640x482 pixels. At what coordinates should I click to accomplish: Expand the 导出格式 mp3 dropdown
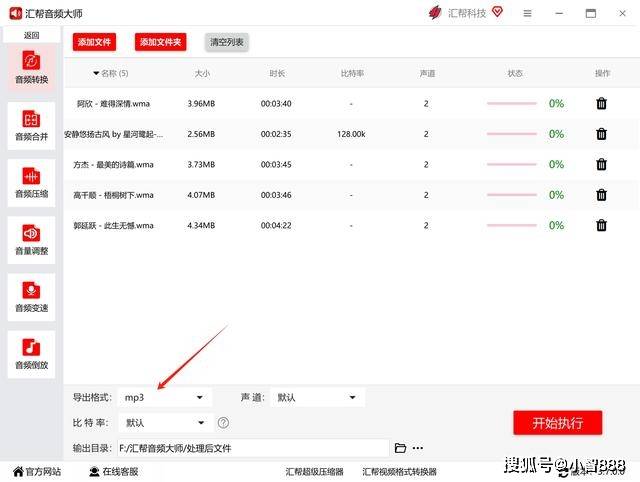[x=164, y=398]
